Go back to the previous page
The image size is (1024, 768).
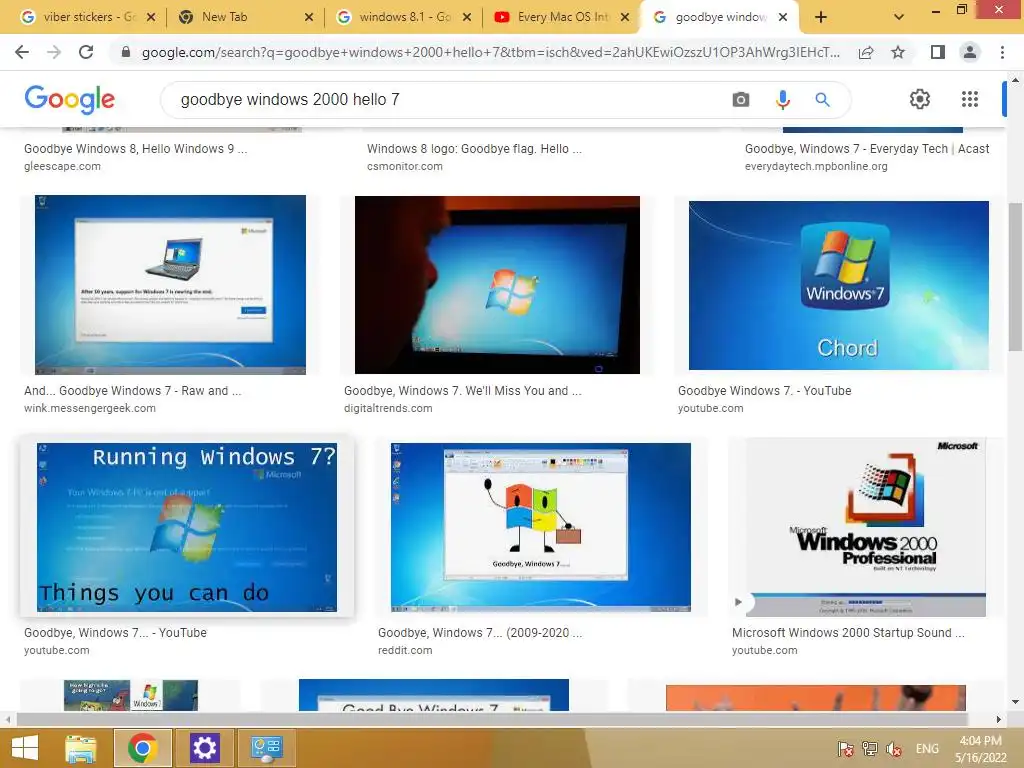click(x=22, y=52)
